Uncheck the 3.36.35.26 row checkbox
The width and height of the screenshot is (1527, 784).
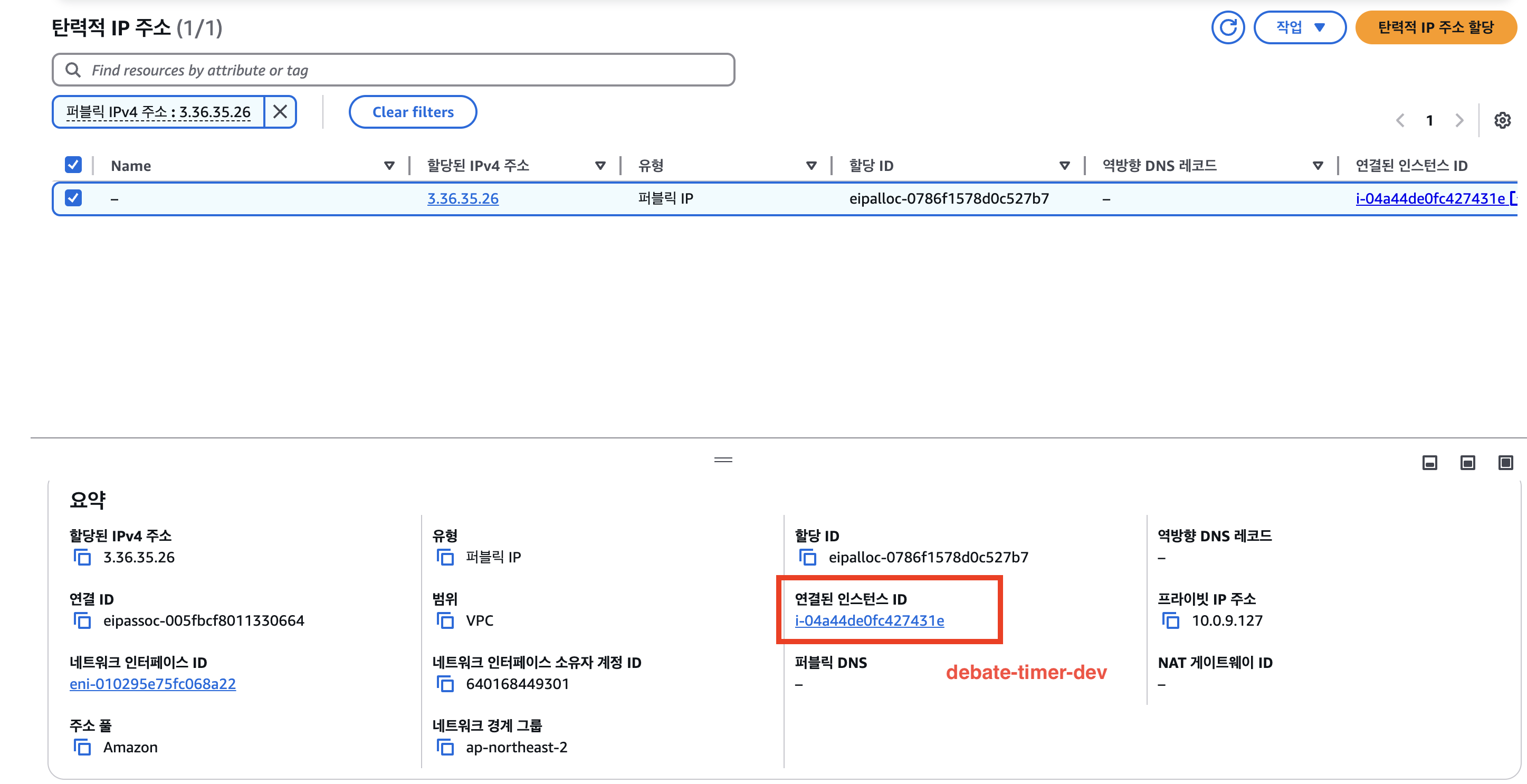[73, 198]
